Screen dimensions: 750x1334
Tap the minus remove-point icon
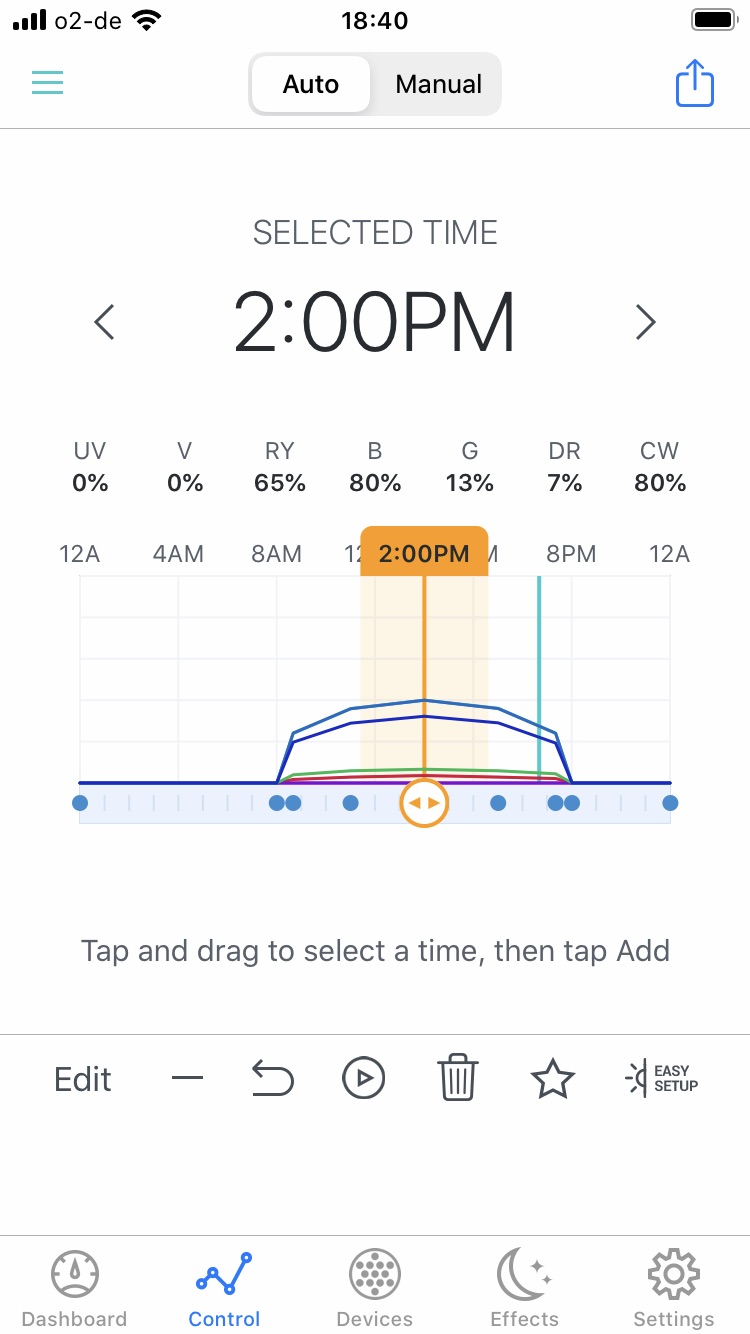pos(187,1079)
